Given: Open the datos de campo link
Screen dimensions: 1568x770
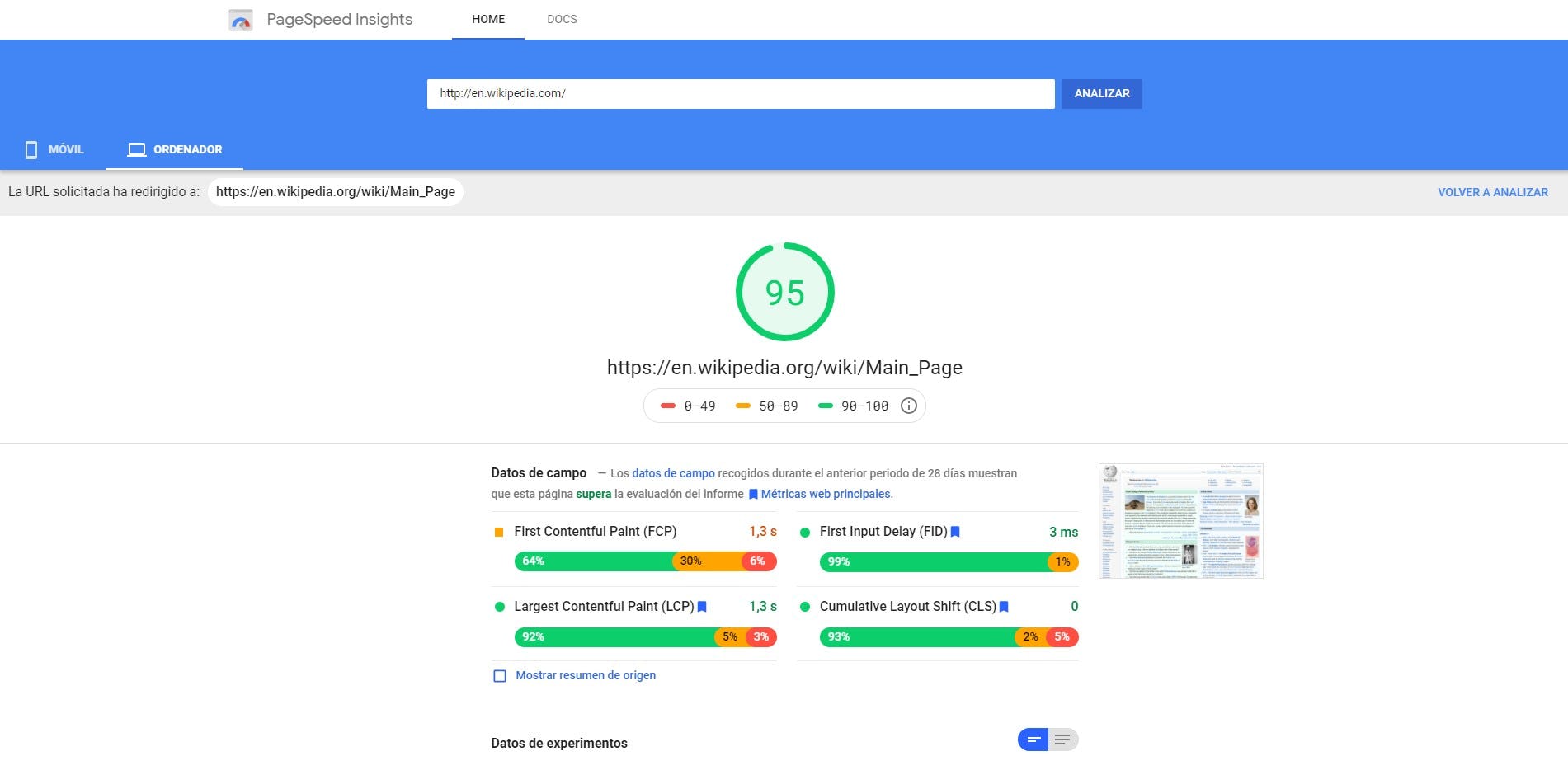Looking at the screenshot, I should coord(672,473).
